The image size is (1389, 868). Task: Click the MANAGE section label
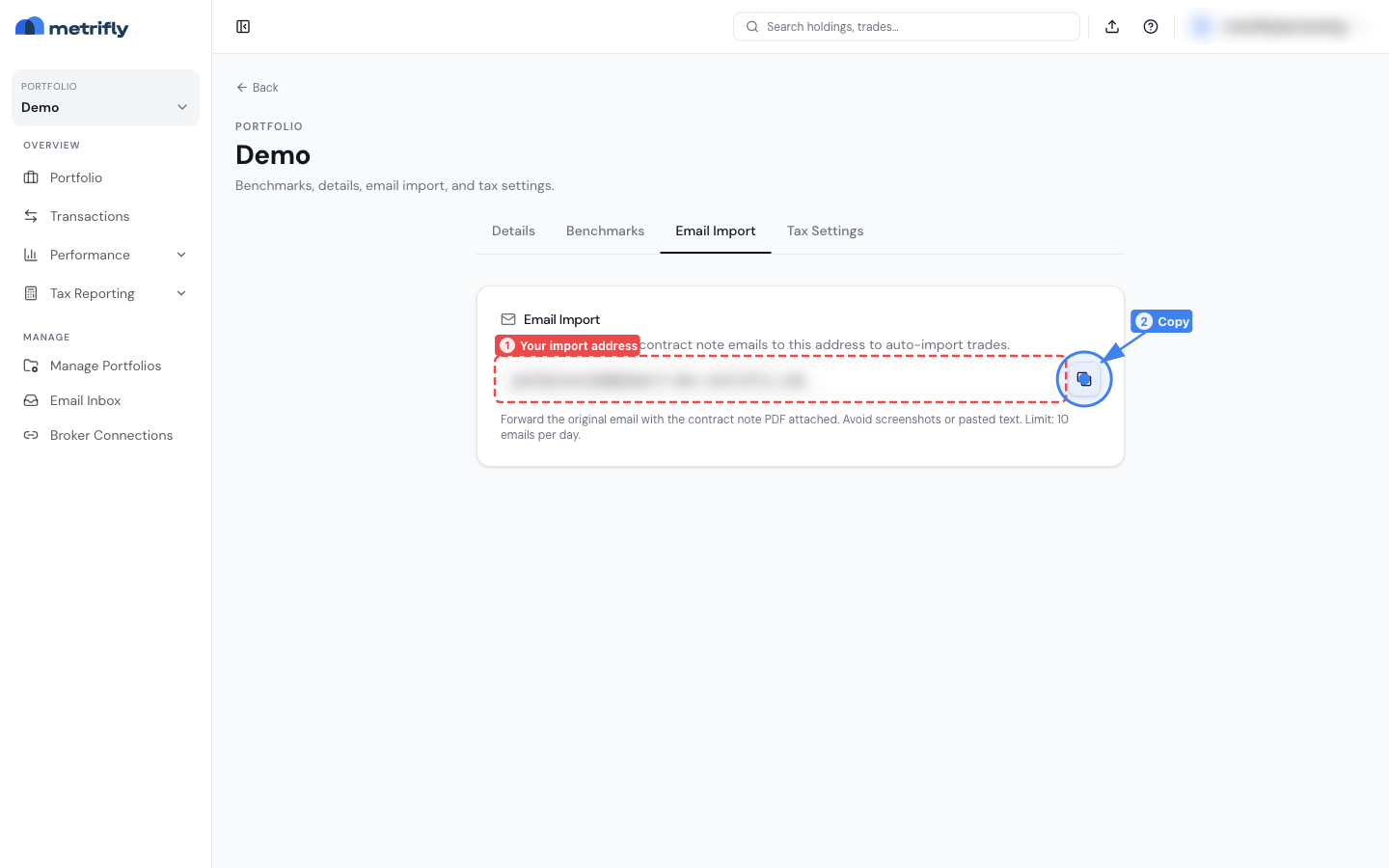click(x=46, y=338)
